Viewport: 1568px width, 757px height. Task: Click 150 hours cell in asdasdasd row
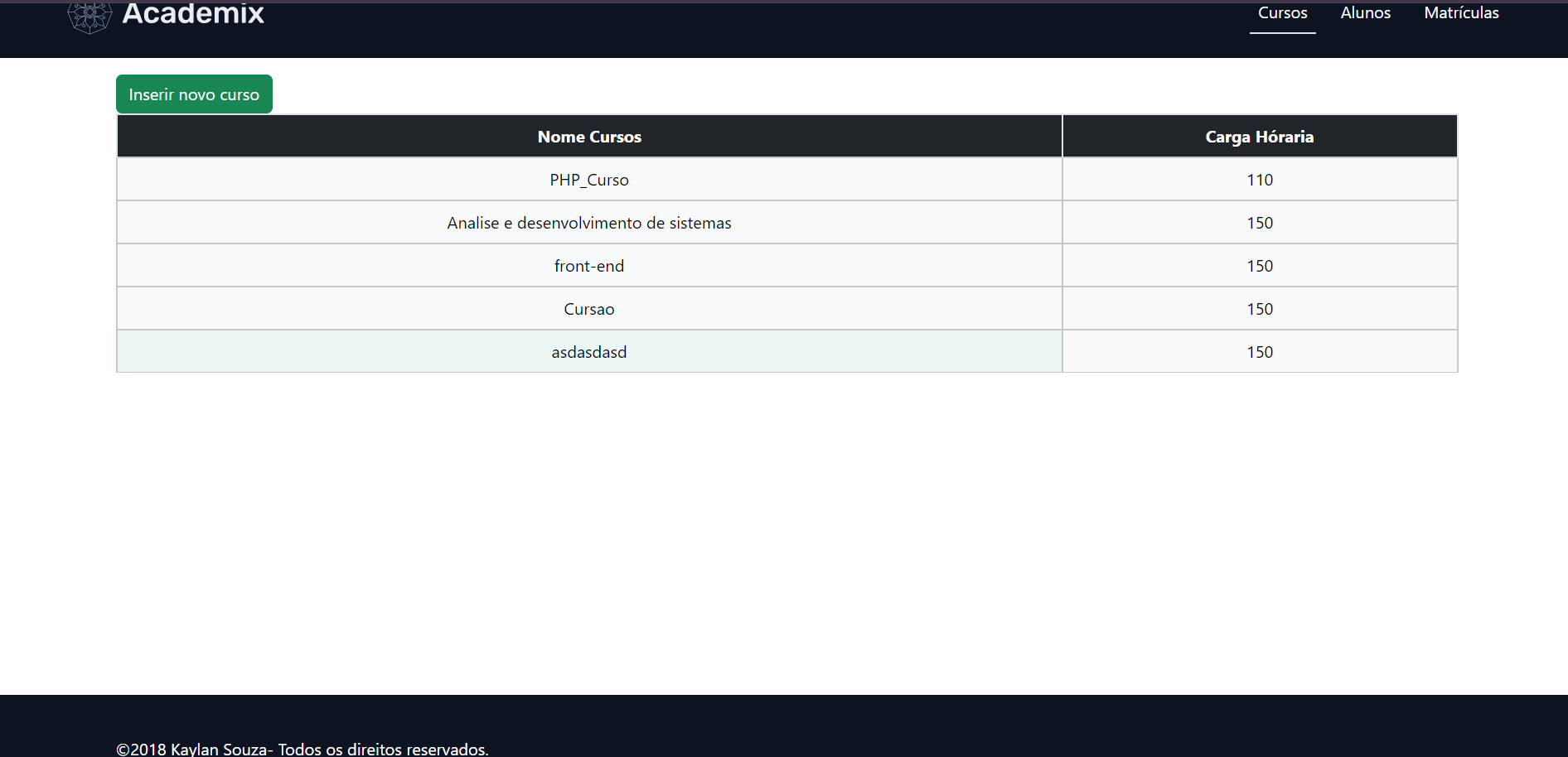[1260, 352]
